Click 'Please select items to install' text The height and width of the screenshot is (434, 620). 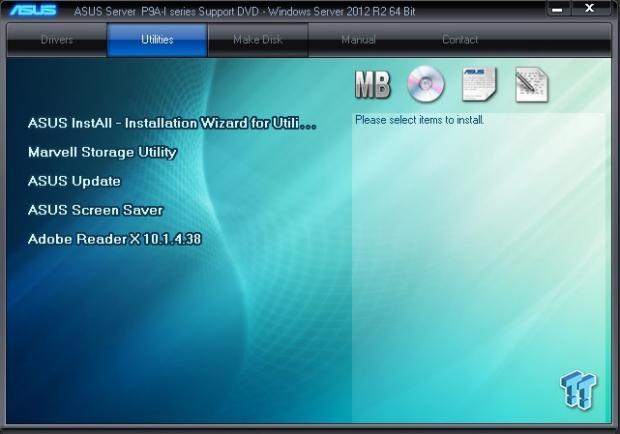pos(420,120)
